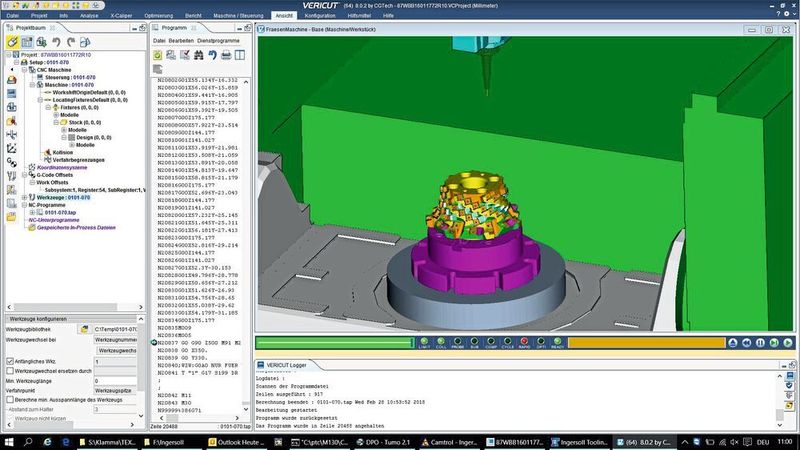Toggle the Anfängliches Wkz. checkbox
This screenshot has height=450, width=800.
pyautogui.click(x=10, y=361)
